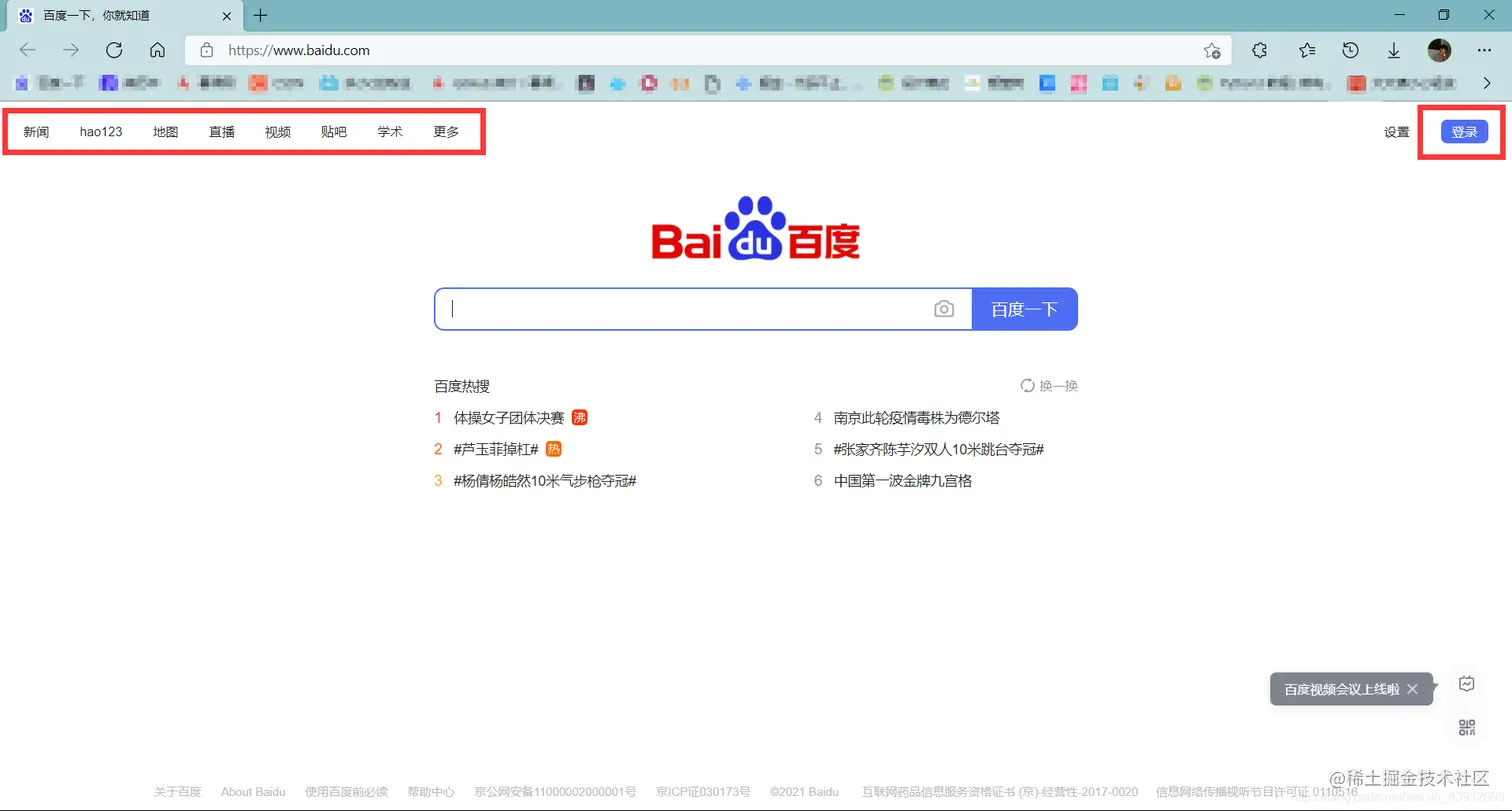Open the 贴吧 nav item
Image resolution: width=1512 pixels, height=811 pixels.
tap(333, 131)
